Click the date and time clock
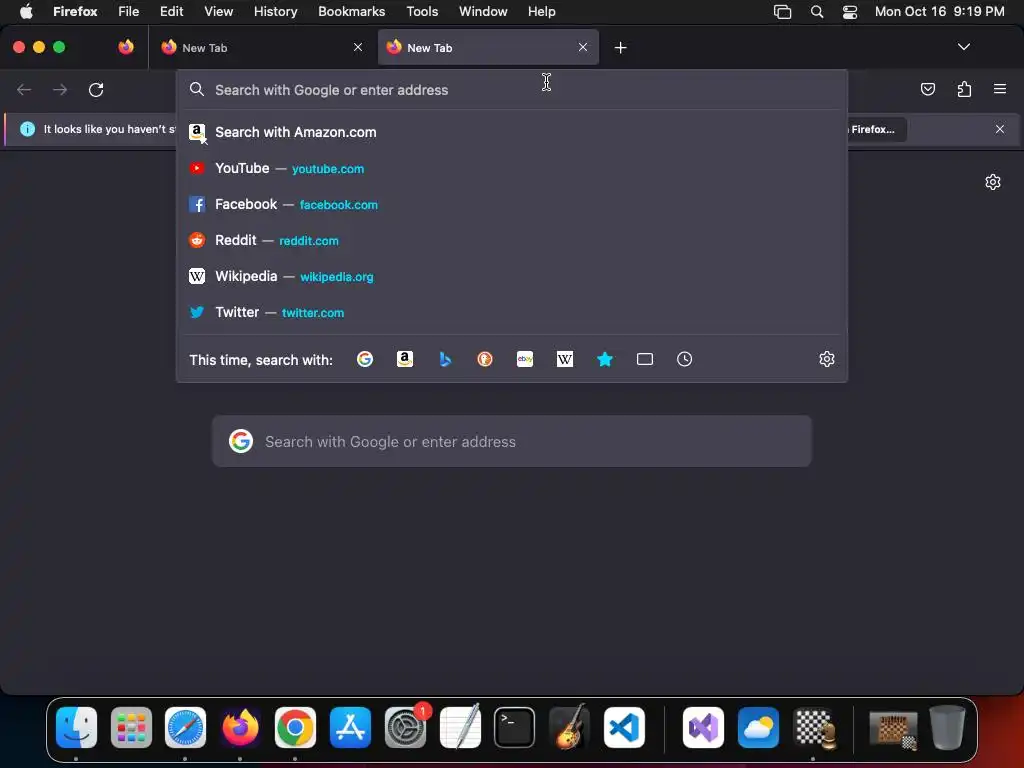The height and width of the screenshot is (768, 1024). [939, 11]
